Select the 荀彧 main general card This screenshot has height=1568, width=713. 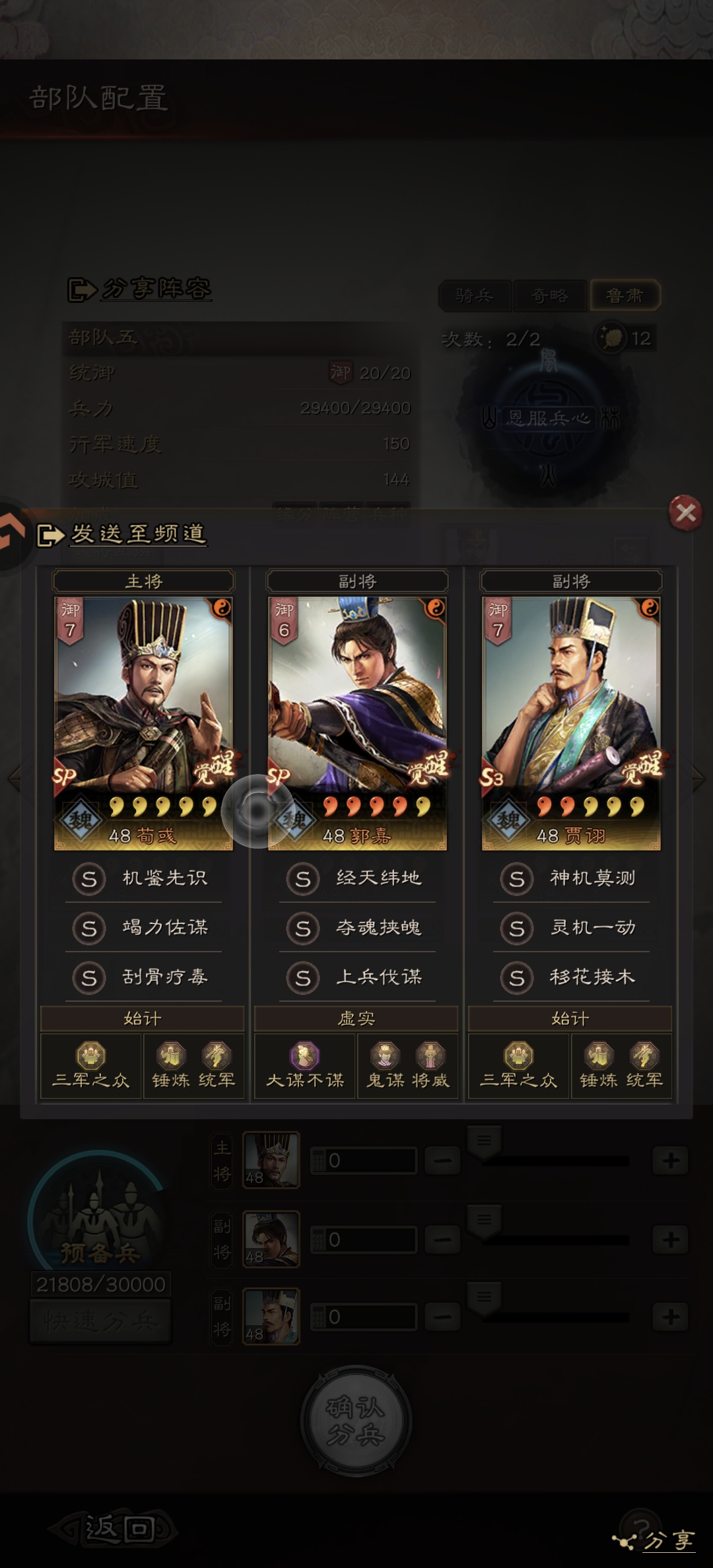tap(143, 723)
